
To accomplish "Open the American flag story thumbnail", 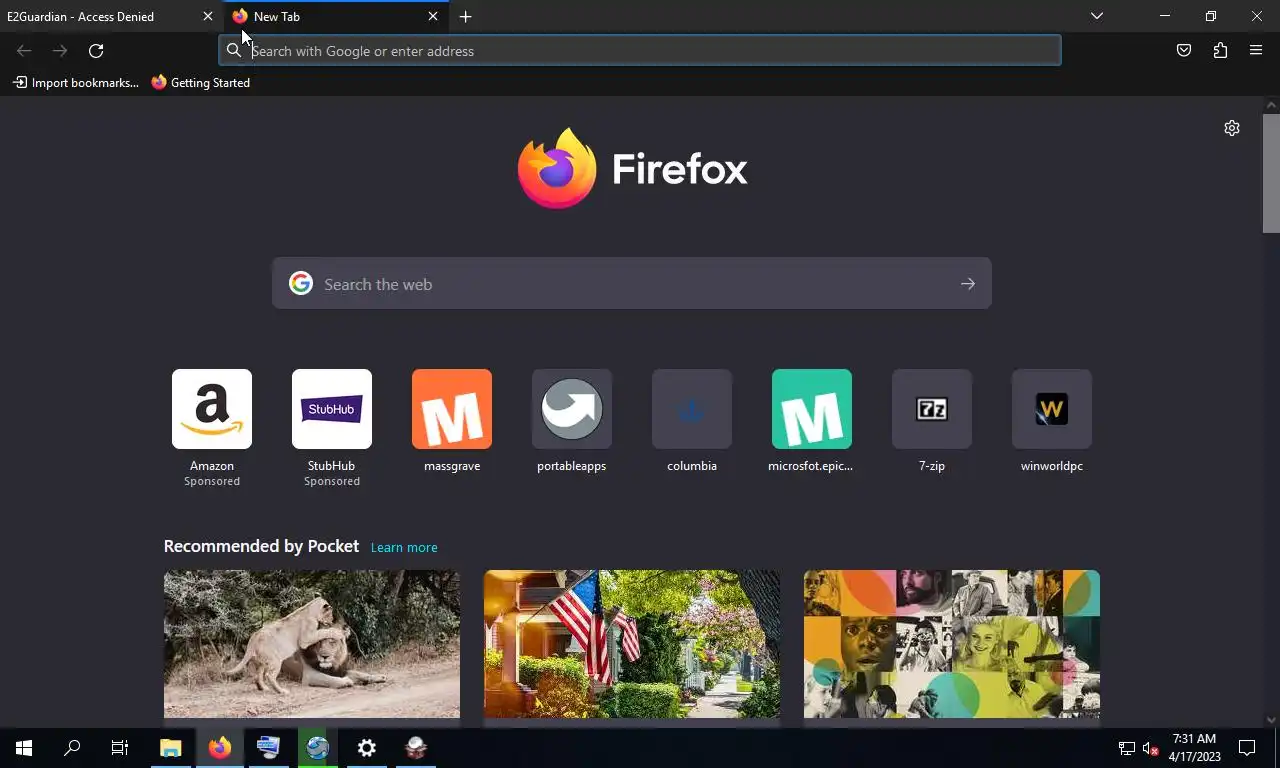I will [x=632, y=644].
